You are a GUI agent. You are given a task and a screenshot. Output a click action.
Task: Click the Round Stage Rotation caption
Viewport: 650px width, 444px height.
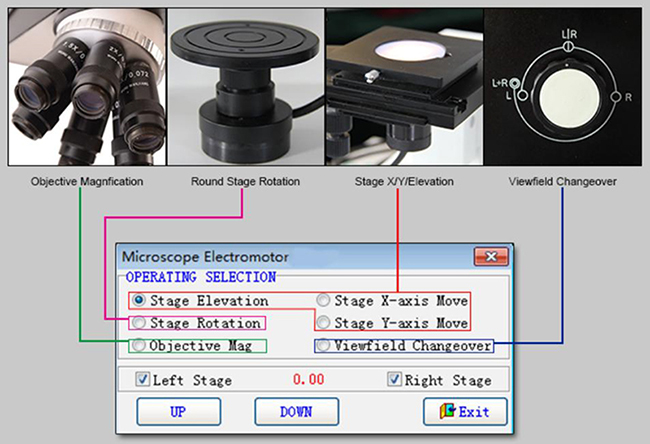tap(245, 182)
